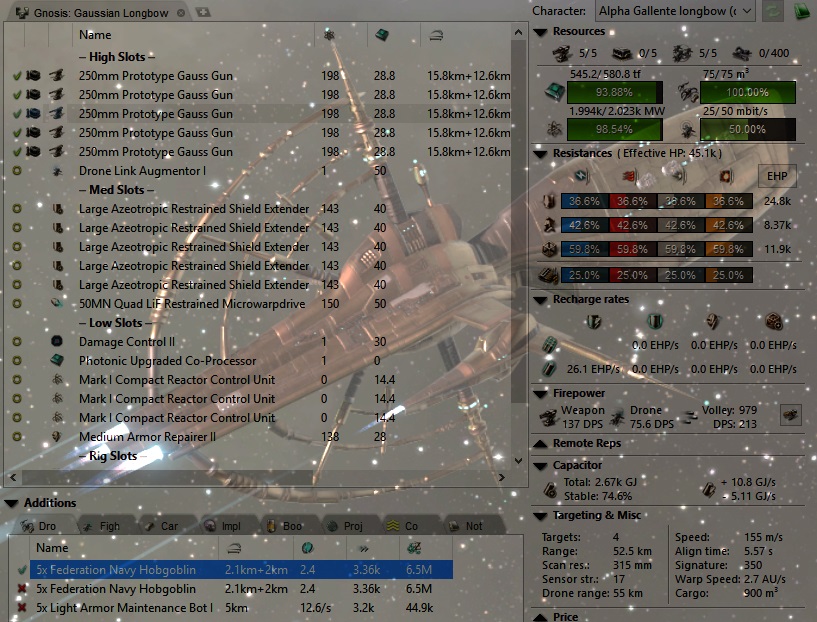Click the range column header icon
This screenshot has height=622, width=817.
click(436, 35)
